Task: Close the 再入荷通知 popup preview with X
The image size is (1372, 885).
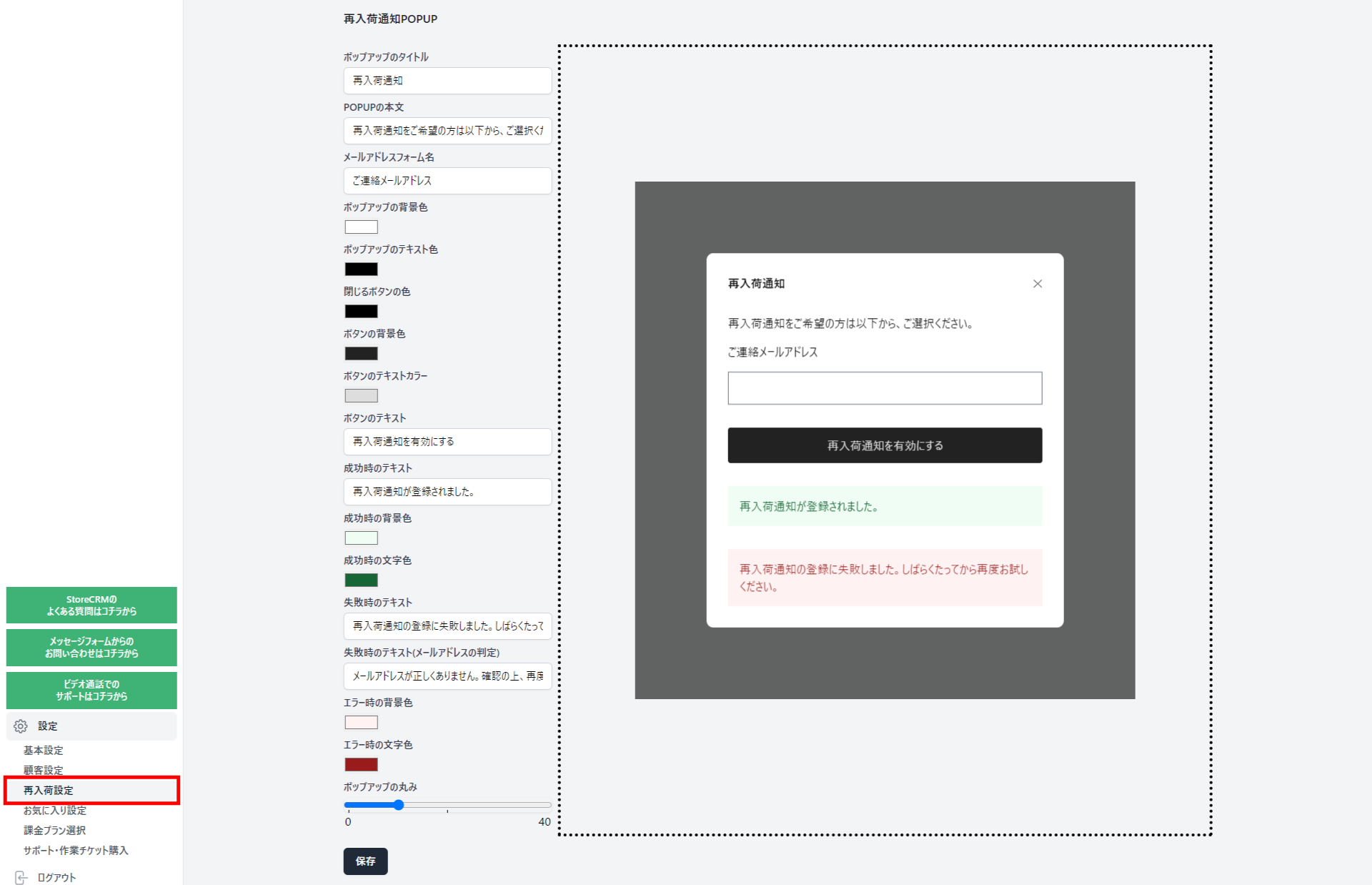Action: coord(1037,283)
